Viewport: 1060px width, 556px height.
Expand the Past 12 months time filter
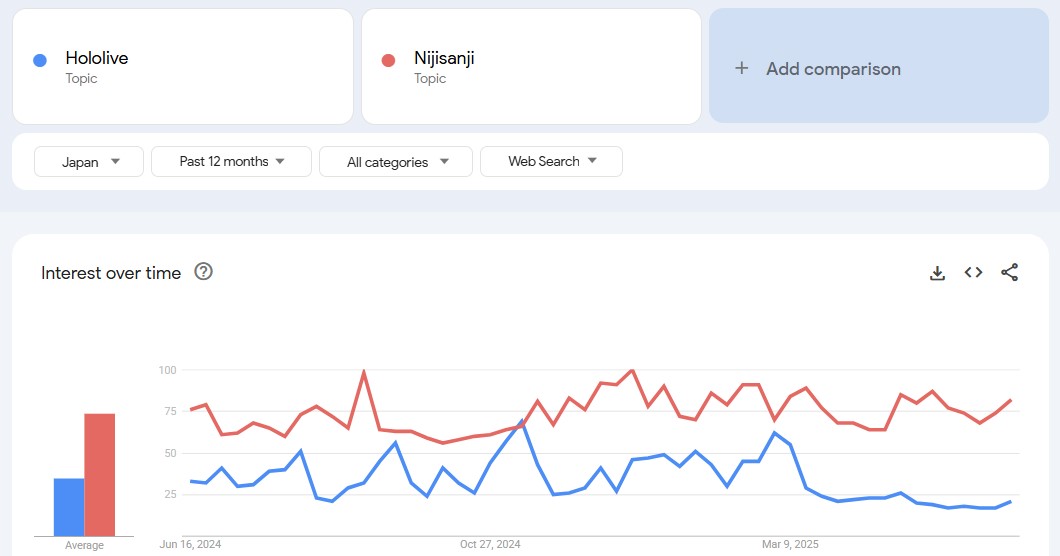click(231, 162)
